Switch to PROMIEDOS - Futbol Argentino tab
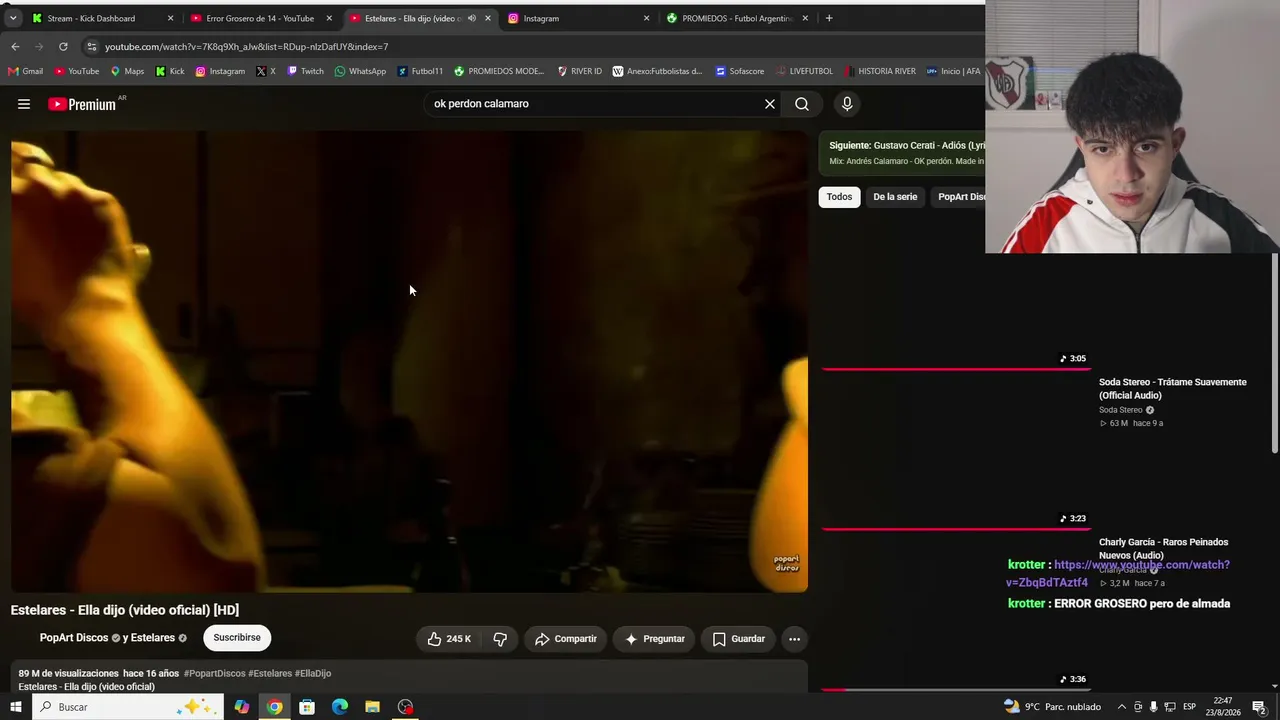This screenshot has height=720, width=1280. 737,18
